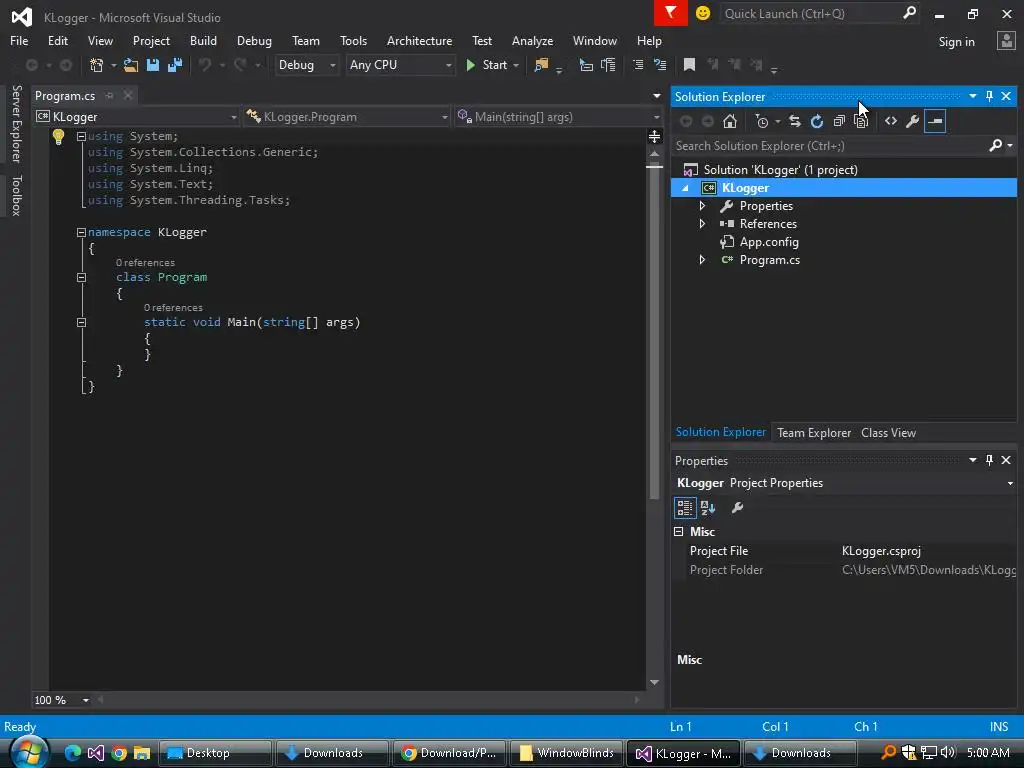This screenshot has width=1024, height=768.
Task: Click the Find in Files toolbar icon
Action: click(x=541, y=65)
